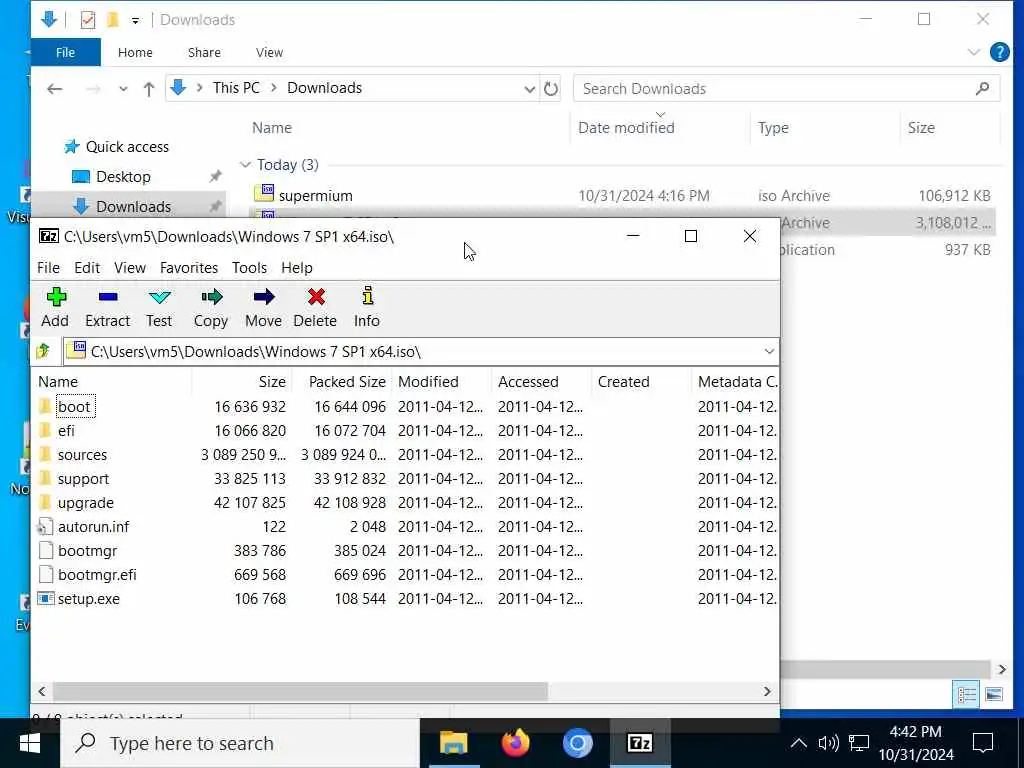1024x768 pixels.
Task: Open the 7-Zip View menu
Action: (x=130, y=268)
